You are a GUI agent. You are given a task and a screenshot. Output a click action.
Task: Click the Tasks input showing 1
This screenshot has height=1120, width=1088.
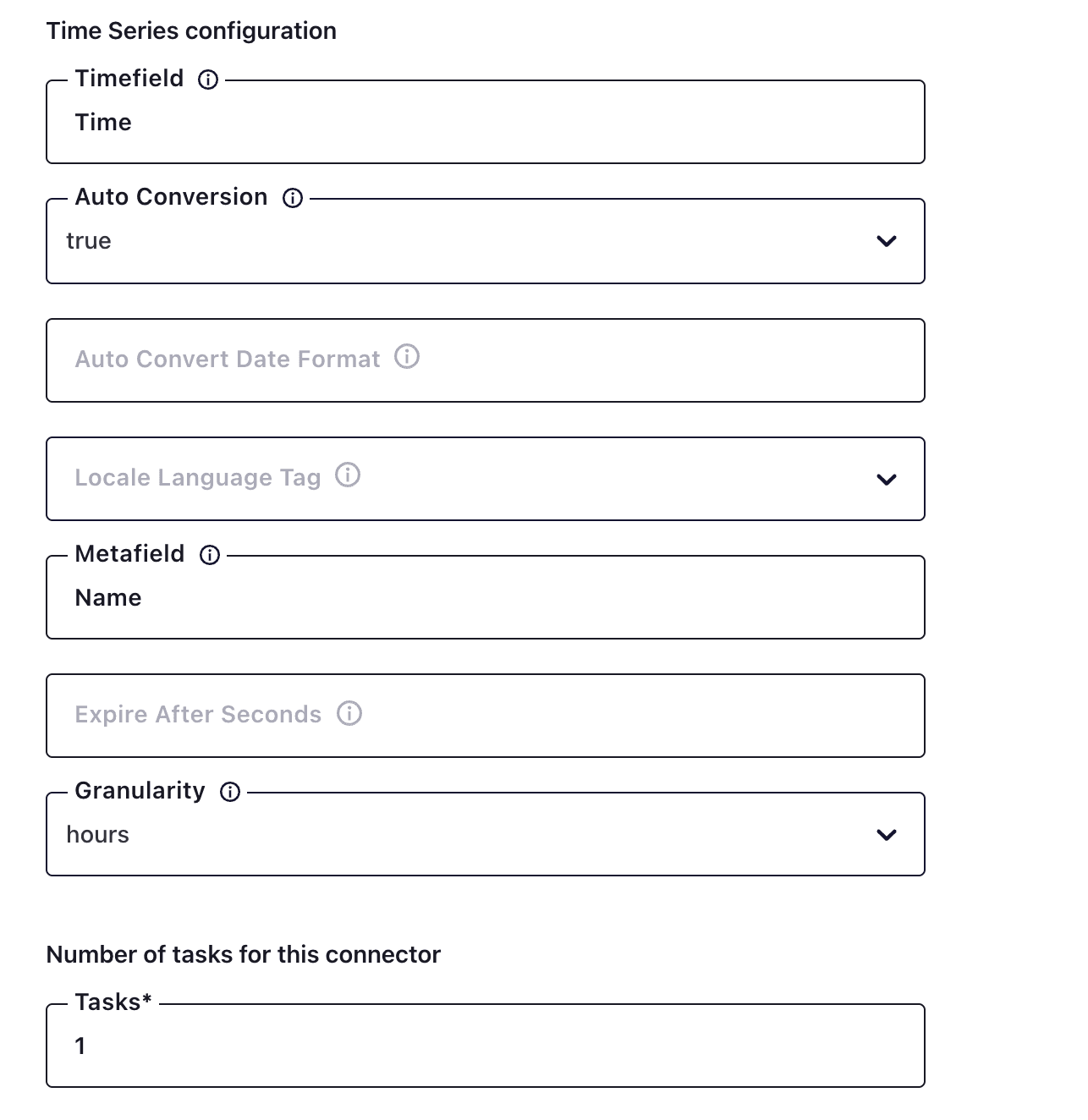tap(485, 1046)
